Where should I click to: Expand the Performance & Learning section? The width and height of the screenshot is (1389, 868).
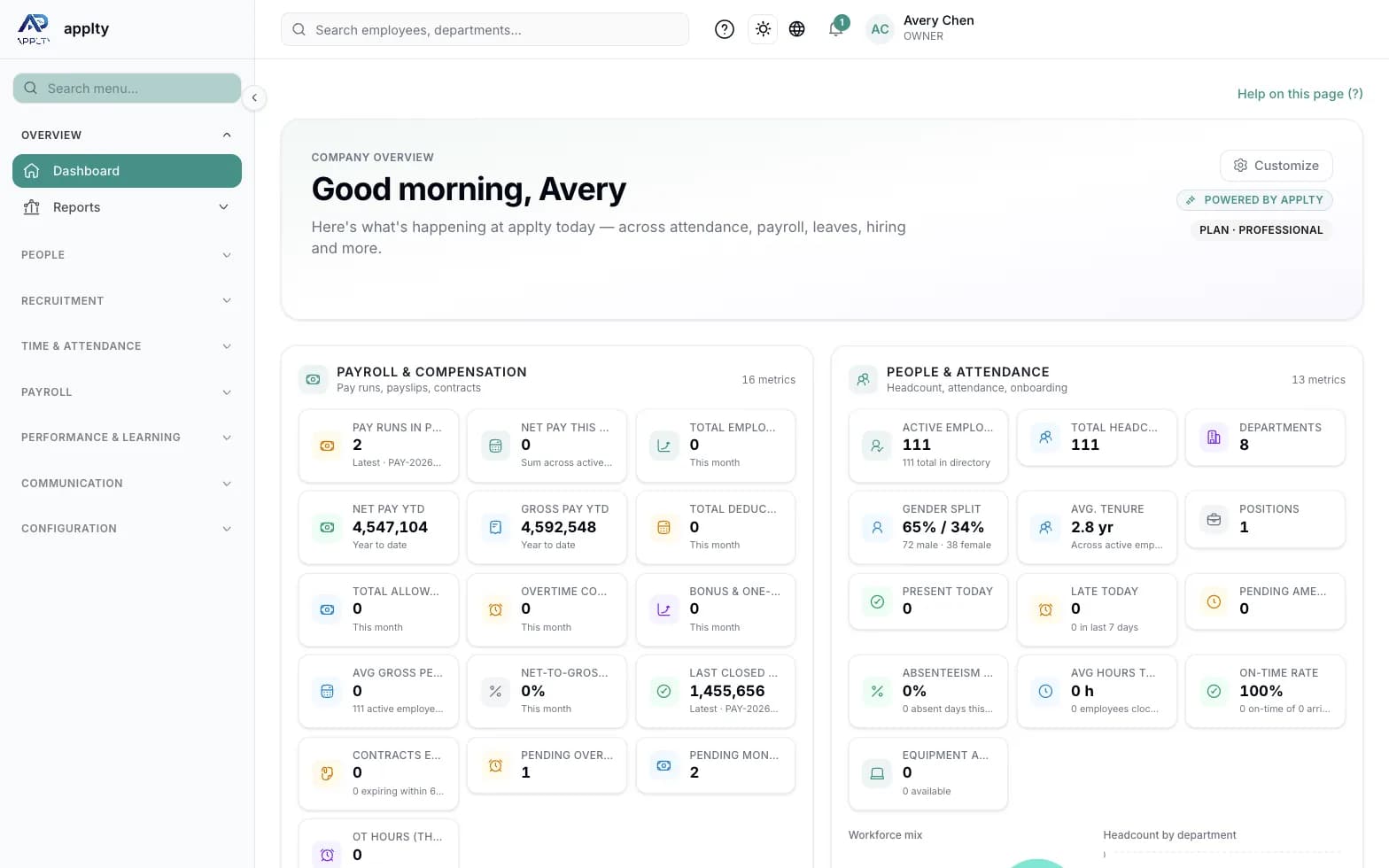[127, 438]
